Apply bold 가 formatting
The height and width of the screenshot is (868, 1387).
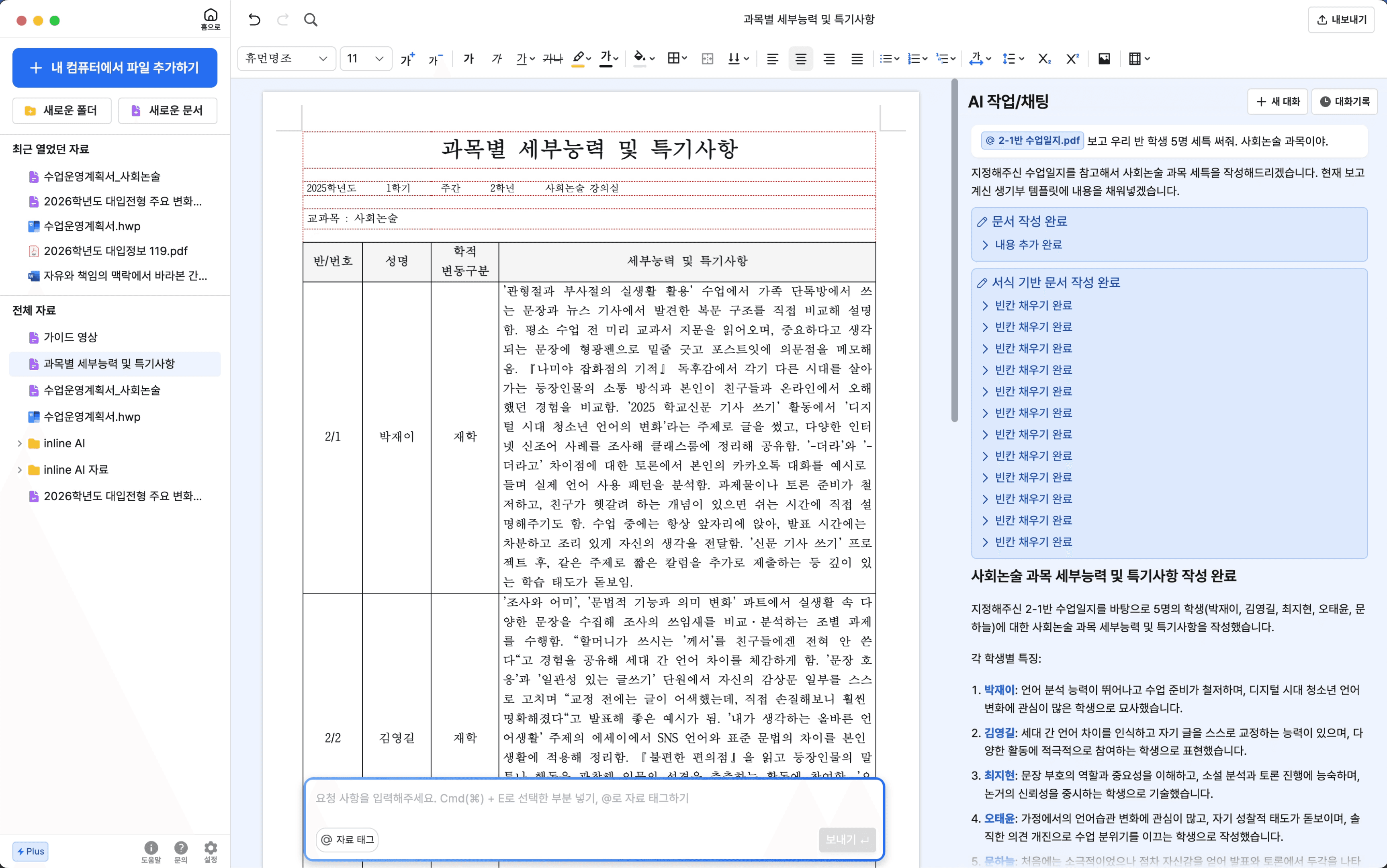pyautogui.click(x=469, y=59)
